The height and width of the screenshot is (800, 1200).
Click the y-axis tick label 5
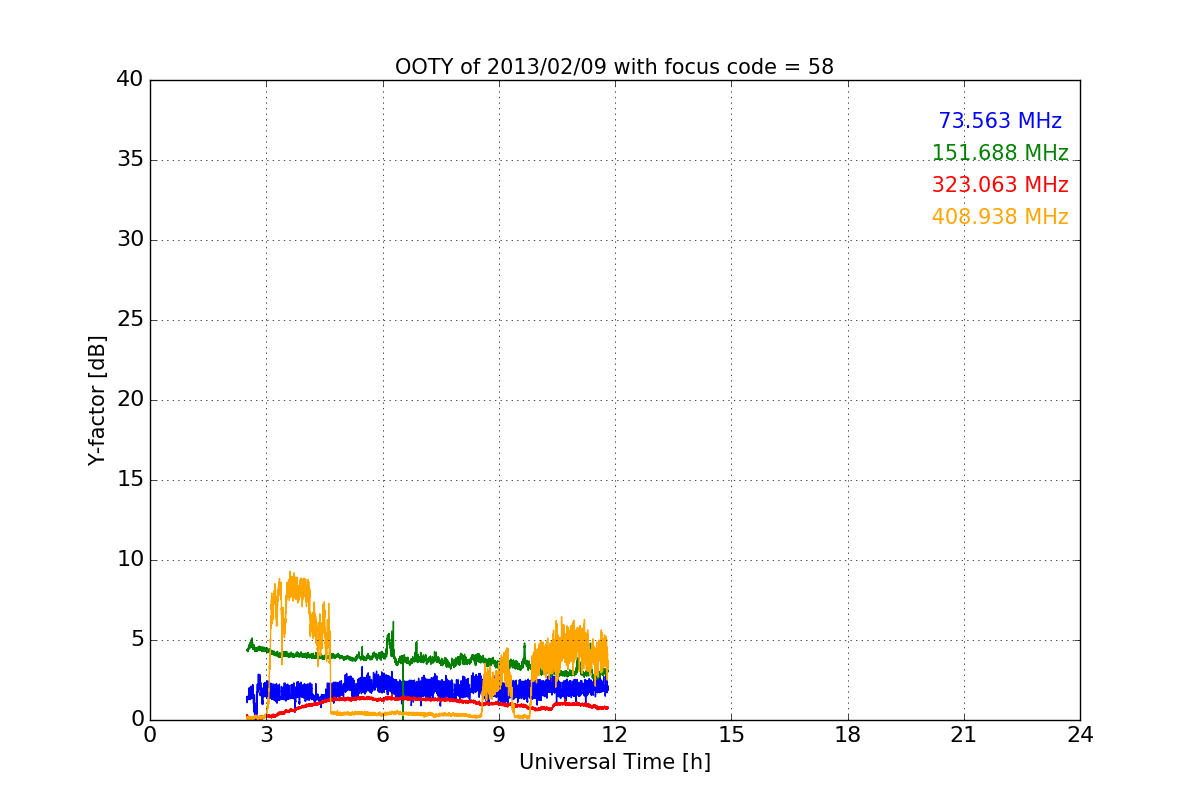point(137,640)
